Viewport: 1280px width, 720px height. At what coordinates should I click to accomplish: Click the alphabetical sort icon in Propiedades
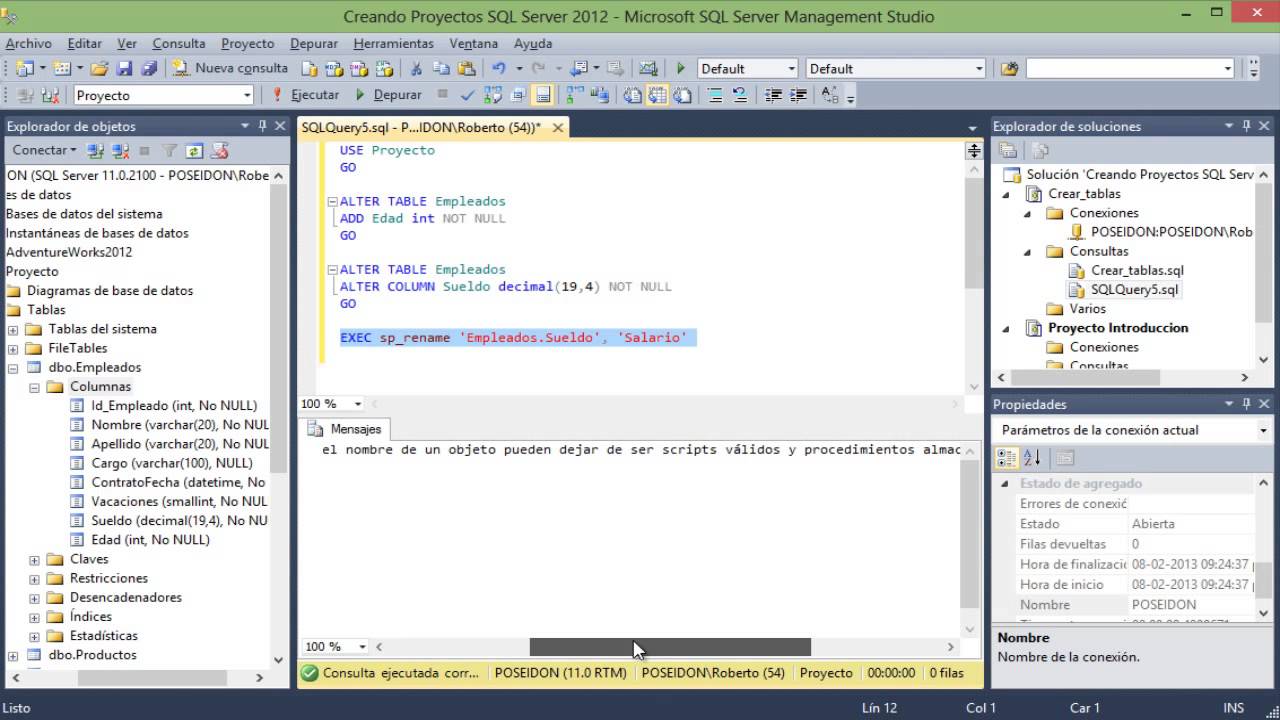click(x=1033, y=458)
